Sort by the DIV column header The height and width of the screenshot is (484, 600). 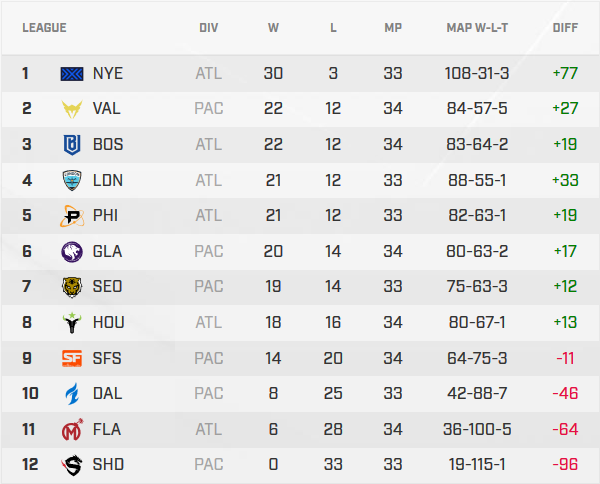pos(208,27)
